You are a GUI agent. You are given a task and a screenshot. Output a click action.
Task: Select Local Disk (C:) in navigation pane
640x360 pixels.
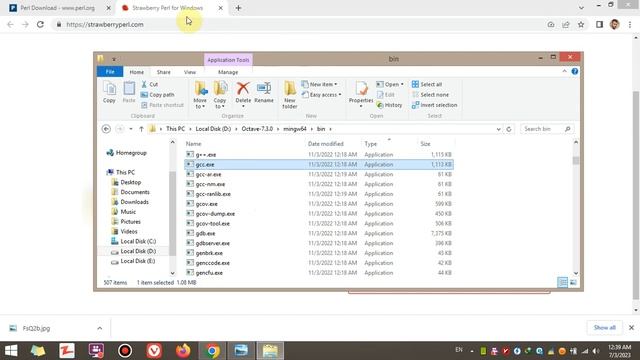138,241
